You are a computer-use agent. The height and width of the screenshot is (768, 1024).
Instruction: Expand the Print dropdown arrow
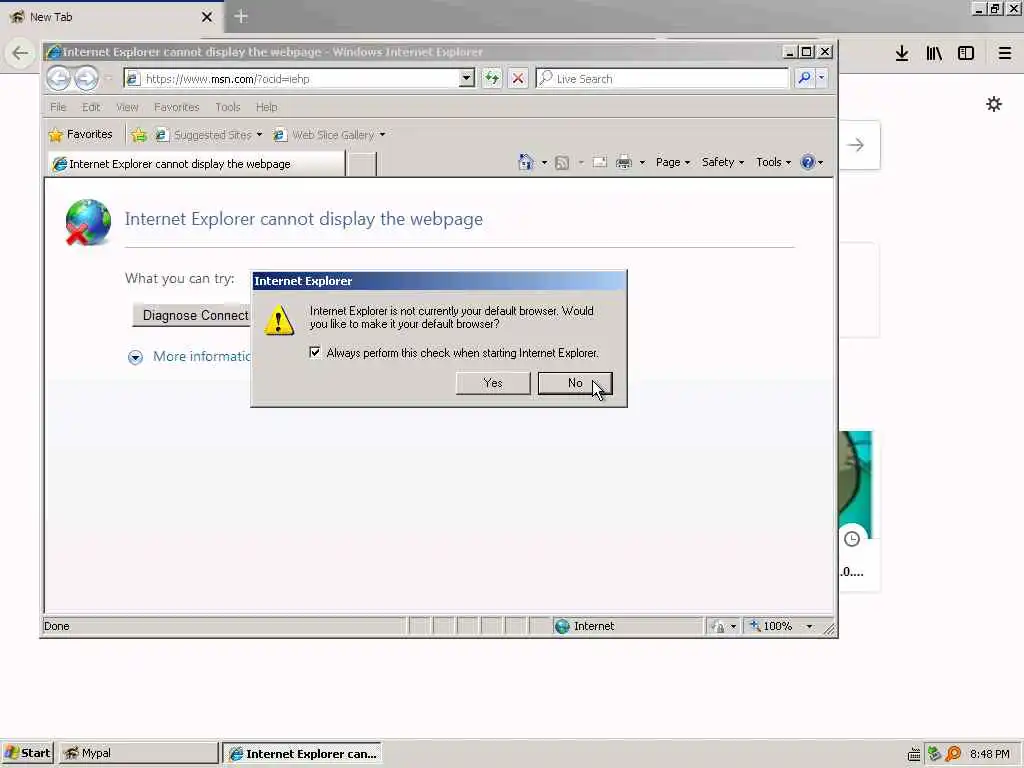pos(642,163)
